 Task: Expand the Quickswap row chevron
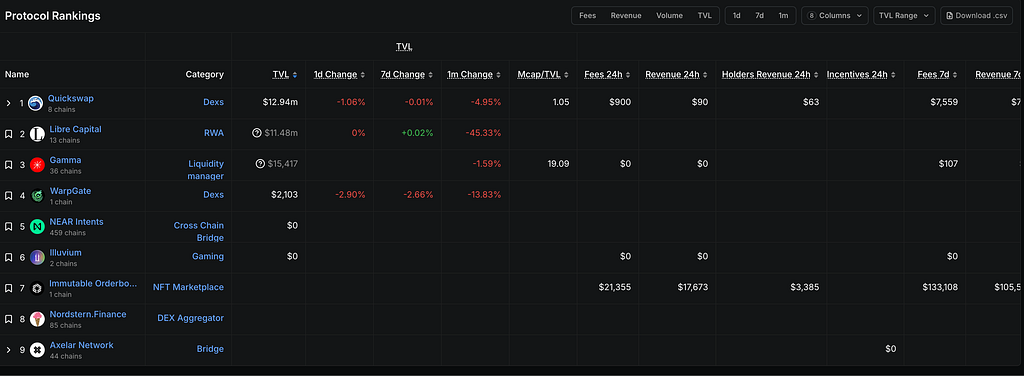tap(8, 103)
